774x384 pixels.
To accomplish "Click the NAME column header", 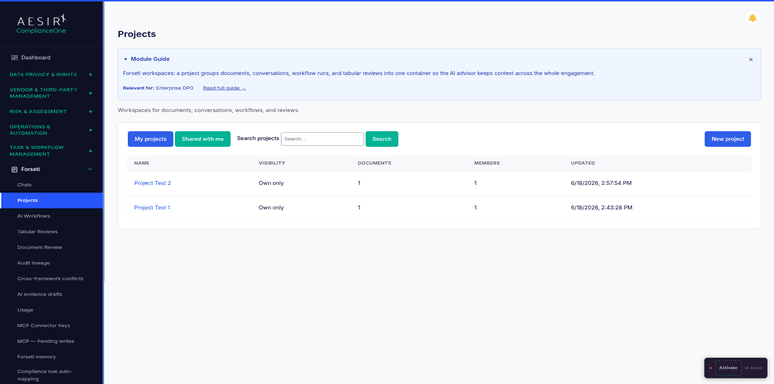I will pyautogui.click(x=142, y=163).
